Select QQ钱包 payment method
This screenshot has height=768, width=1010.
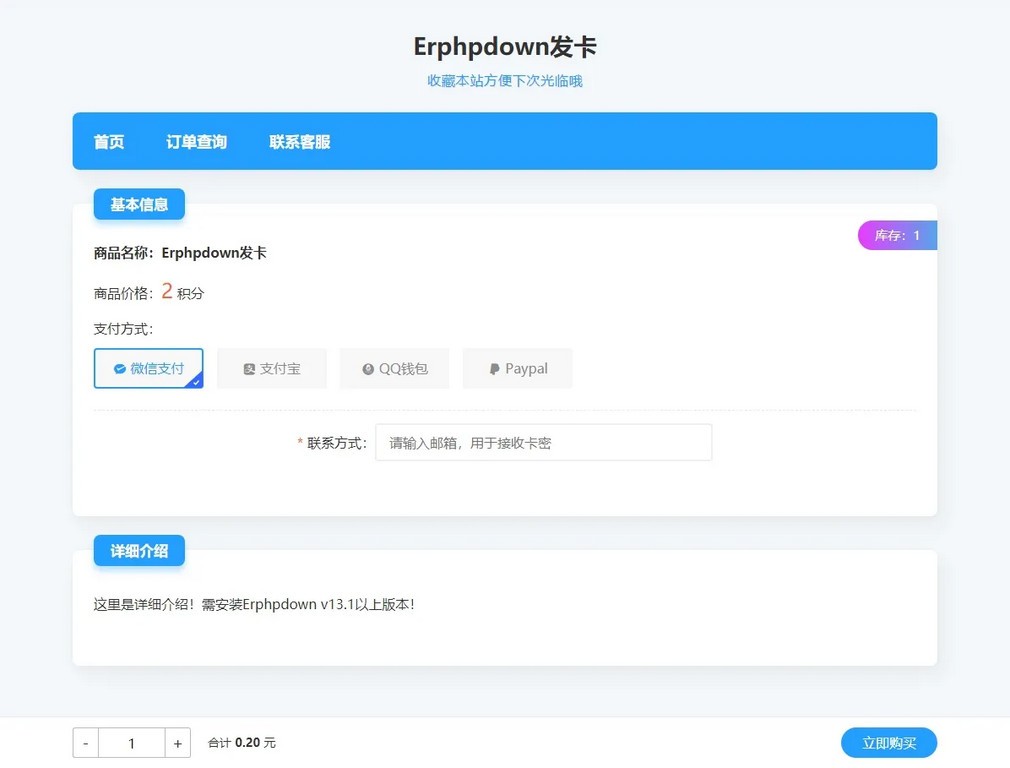point(394,369)
